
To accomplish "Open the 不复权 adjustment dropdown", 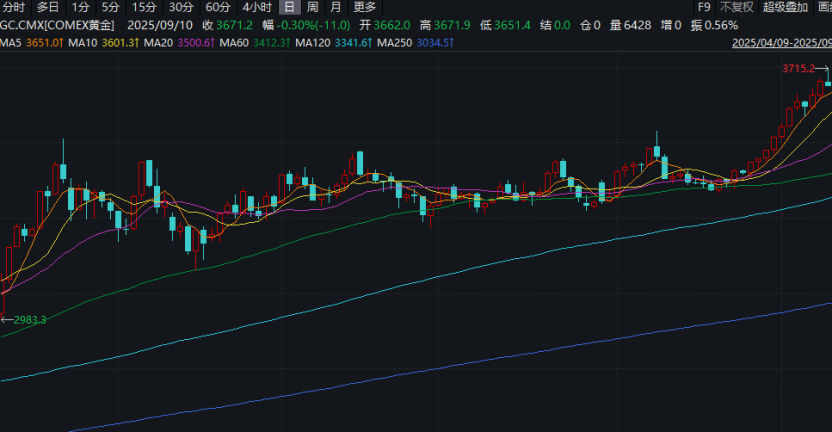I will tap(736, 7).
